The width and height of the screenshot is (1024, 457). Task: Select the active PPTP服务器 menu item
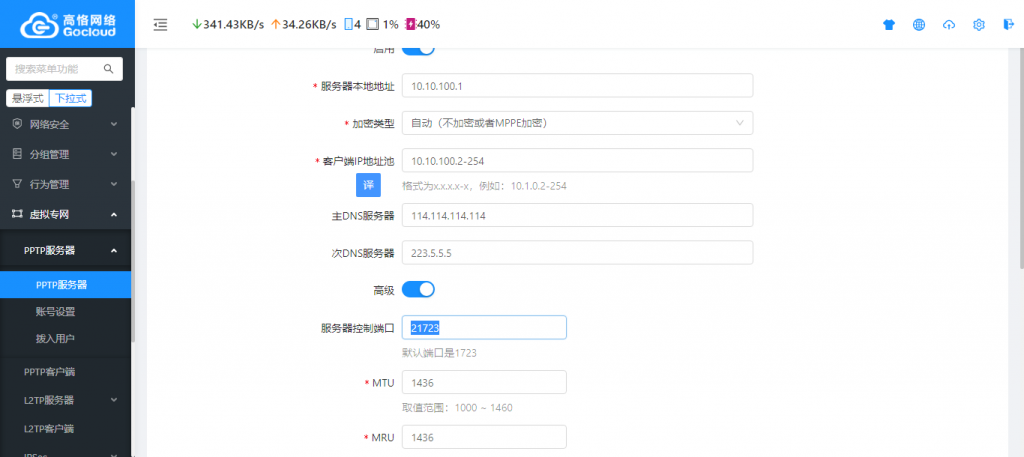click(x=65, y=285)
